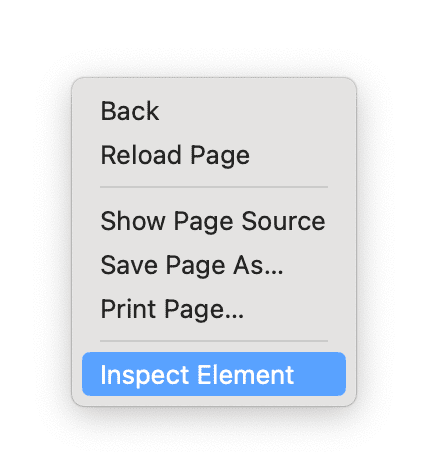Navigate to previous page with Back

(214, 111)
